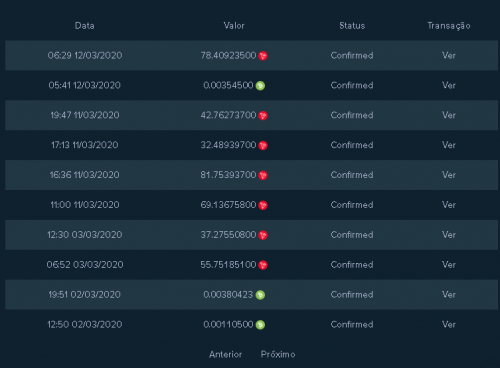Select date 06:52 03/03/2020

85,265
